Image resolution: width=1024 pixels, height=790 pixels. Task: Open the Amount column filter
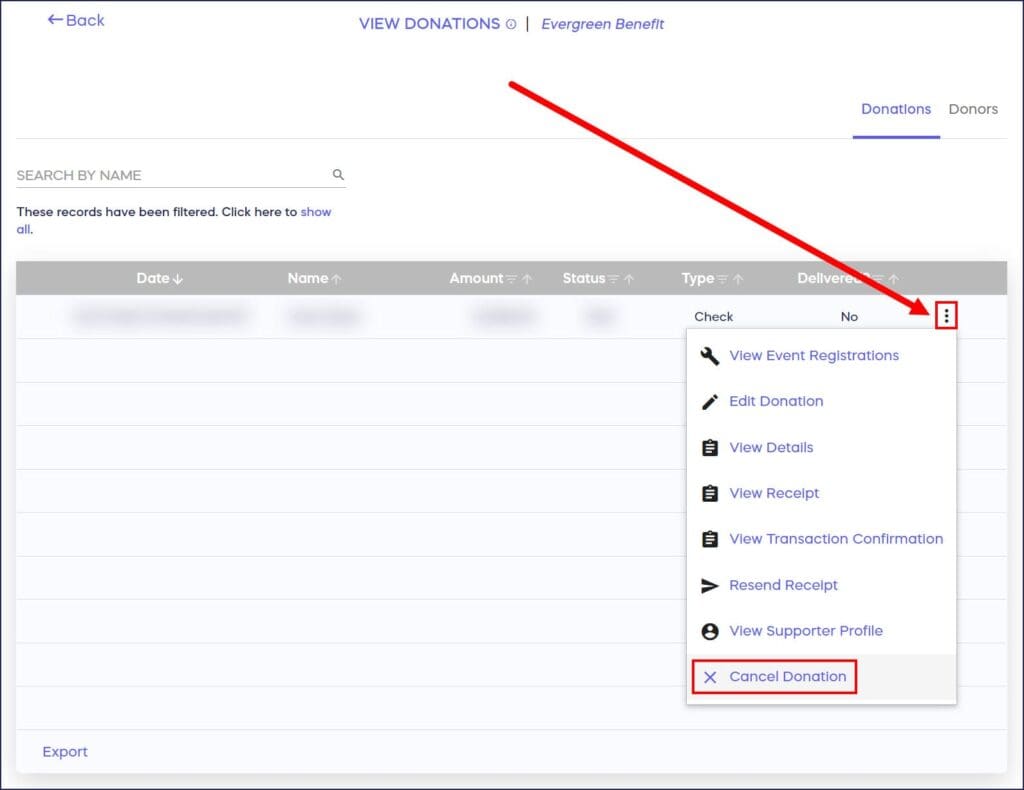[x=512, y=279]
